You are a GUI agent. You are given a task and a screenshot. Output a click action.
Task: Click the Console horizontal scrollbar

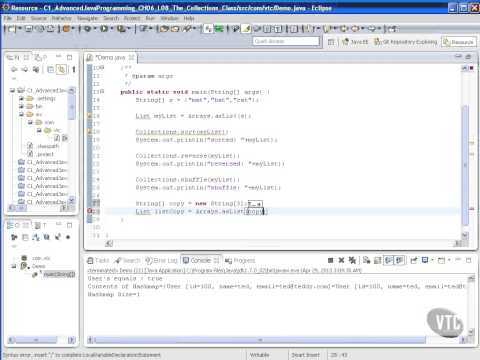coord(260,340)
